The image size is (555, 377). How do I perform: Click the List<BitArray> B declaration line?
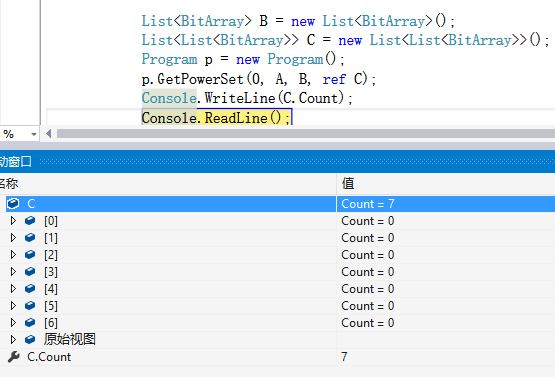[298, 21]
